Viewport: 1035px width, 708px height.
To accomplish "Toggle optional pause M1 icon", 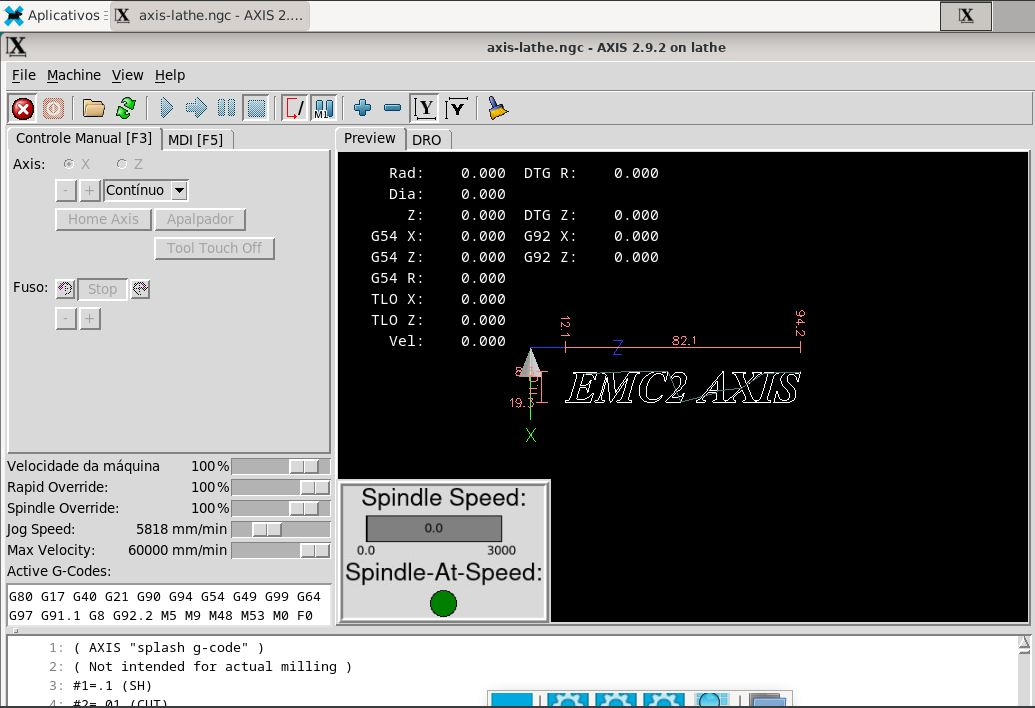I will (x=323, y=108).
